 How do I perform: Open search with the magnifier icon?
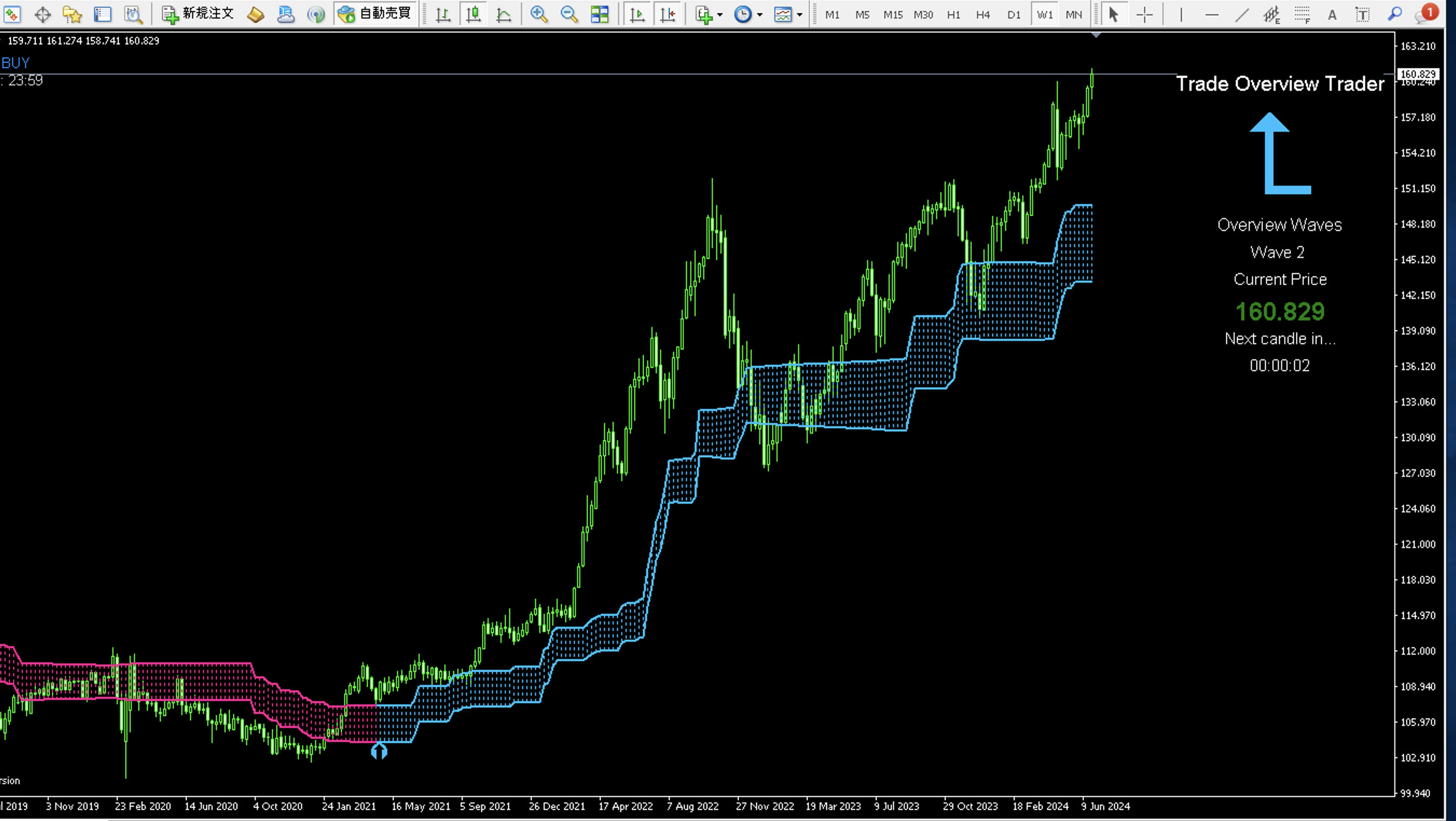pyautogui.click(x=1395, y=13)
